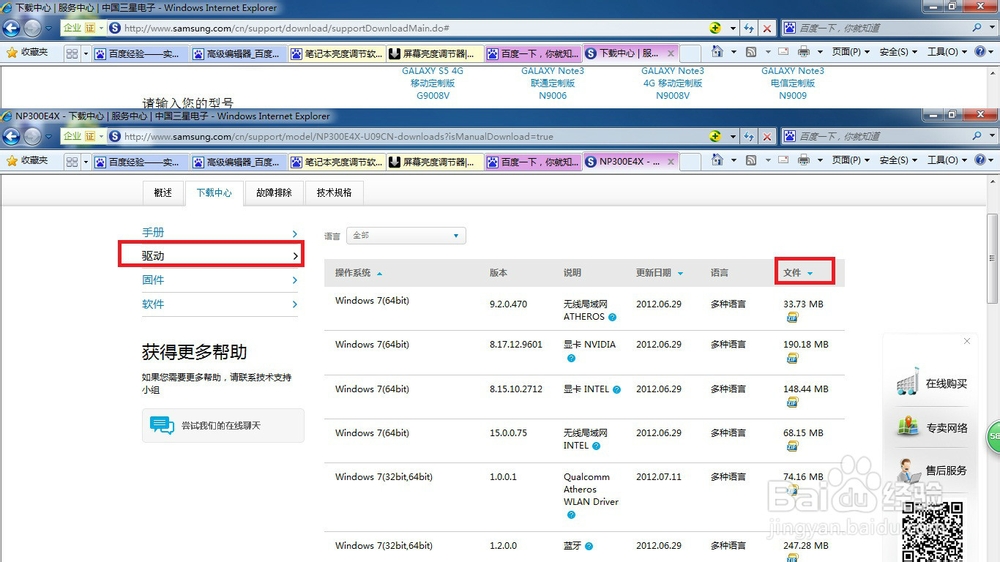This screenshot has height=562, width=1000.
Task: Click Forward button in front NP300E4X window
Action: click(x=33, y=137)
